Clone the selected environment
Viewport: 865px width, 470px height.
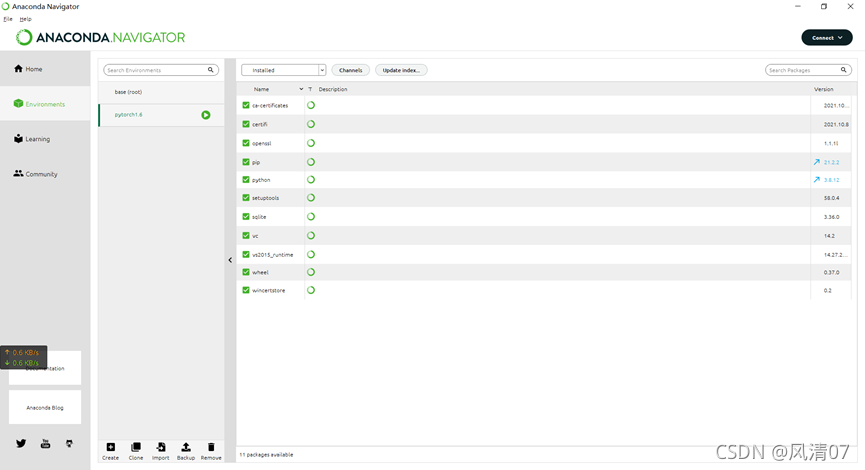136,451
